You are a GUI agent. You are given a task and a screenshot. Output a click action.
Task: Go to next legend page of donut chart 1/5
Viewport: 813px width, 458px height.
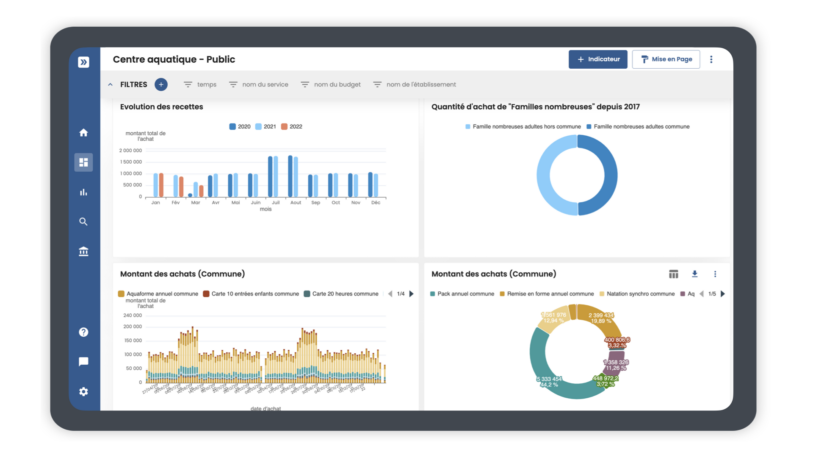(x=723, y=294)
